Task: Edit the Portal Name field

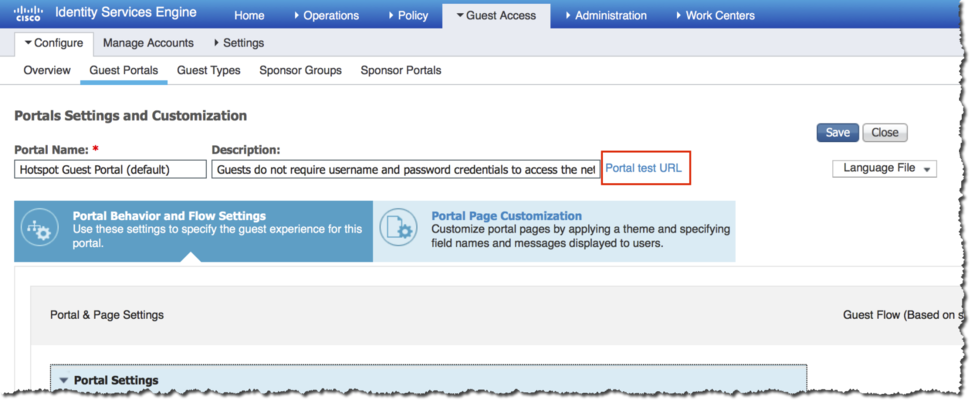Action: [x=110, y=169]
